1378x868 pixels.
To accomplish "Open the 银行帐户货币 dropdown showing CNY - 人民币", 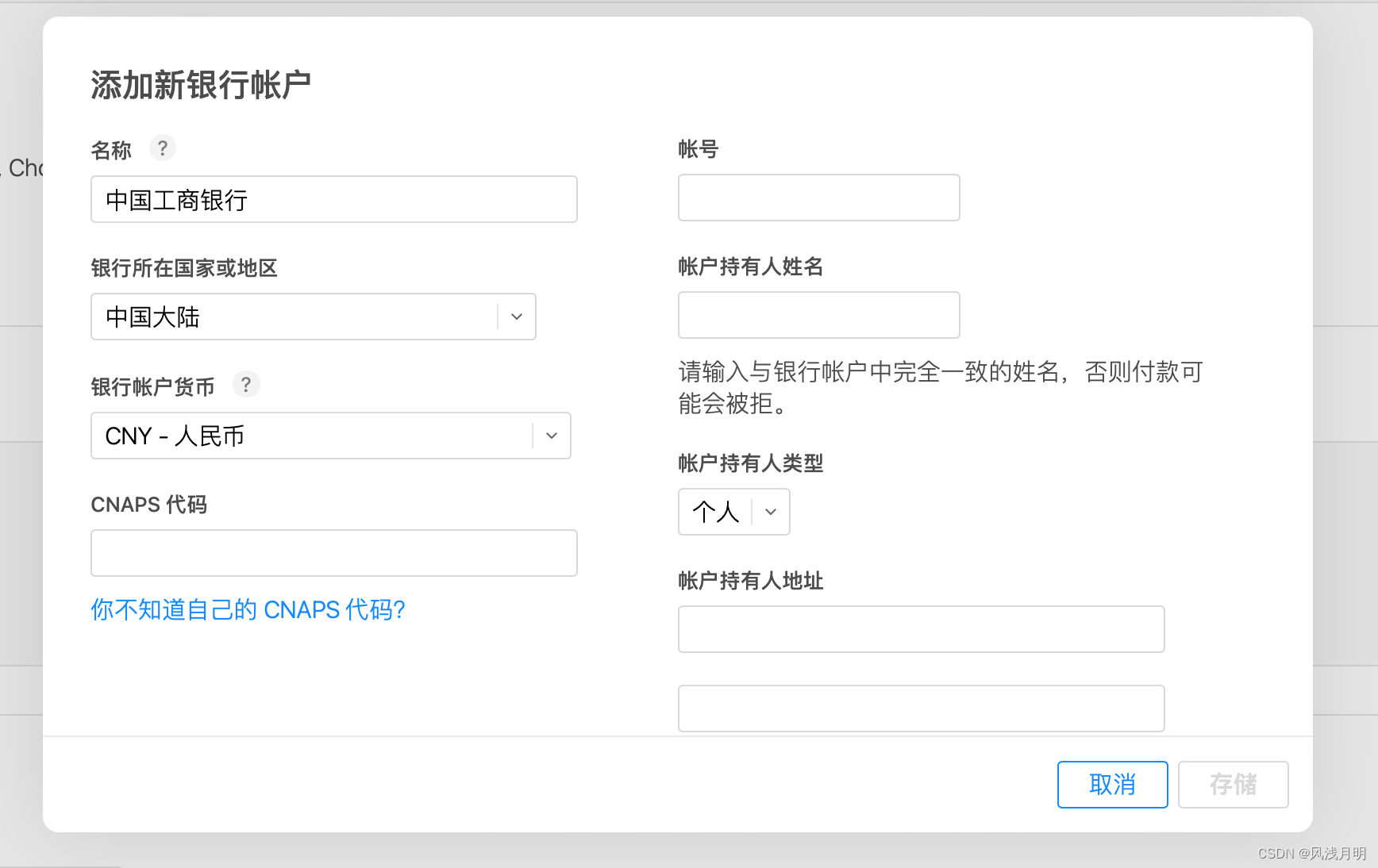I will pyautogui.click(x=331, y=436).
